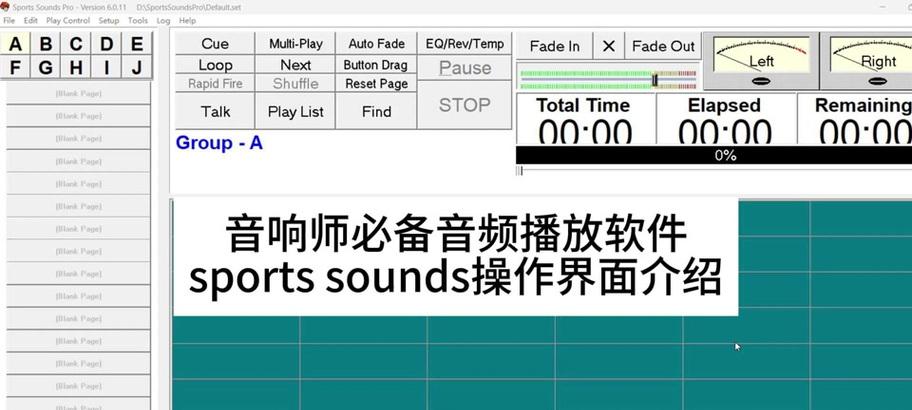Click the position seek slider handle
Viewport: 912px width, 410px height.
pos(521,170)
